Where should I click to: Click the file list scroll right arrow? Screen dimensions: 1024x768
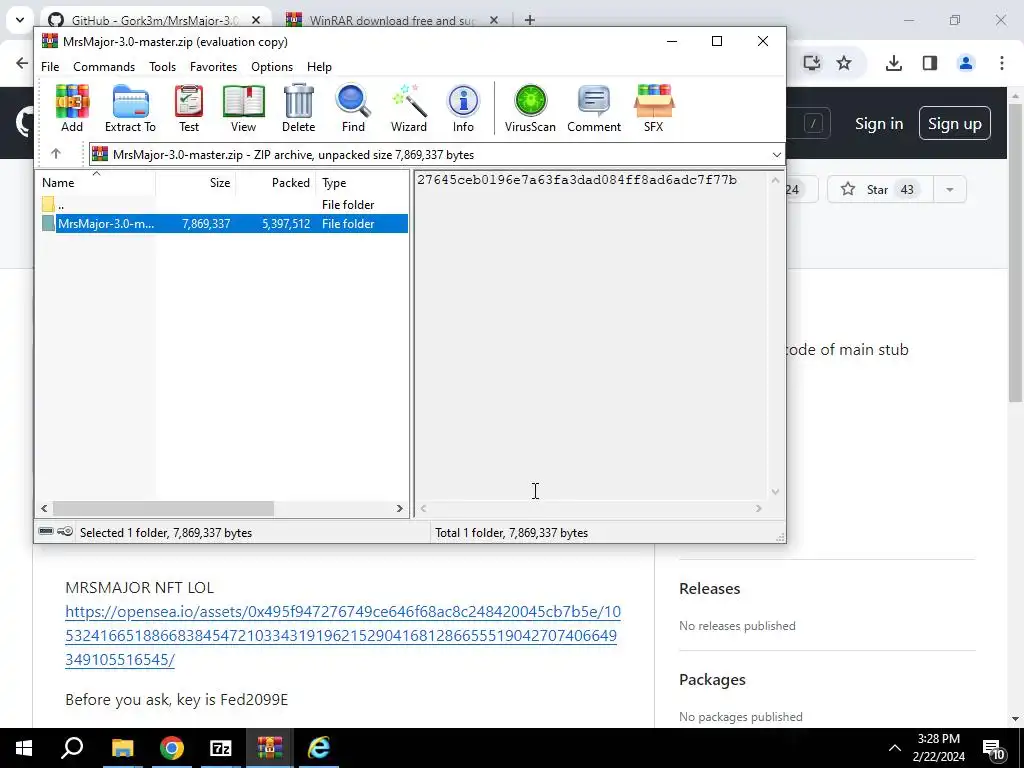pos(400,508)
